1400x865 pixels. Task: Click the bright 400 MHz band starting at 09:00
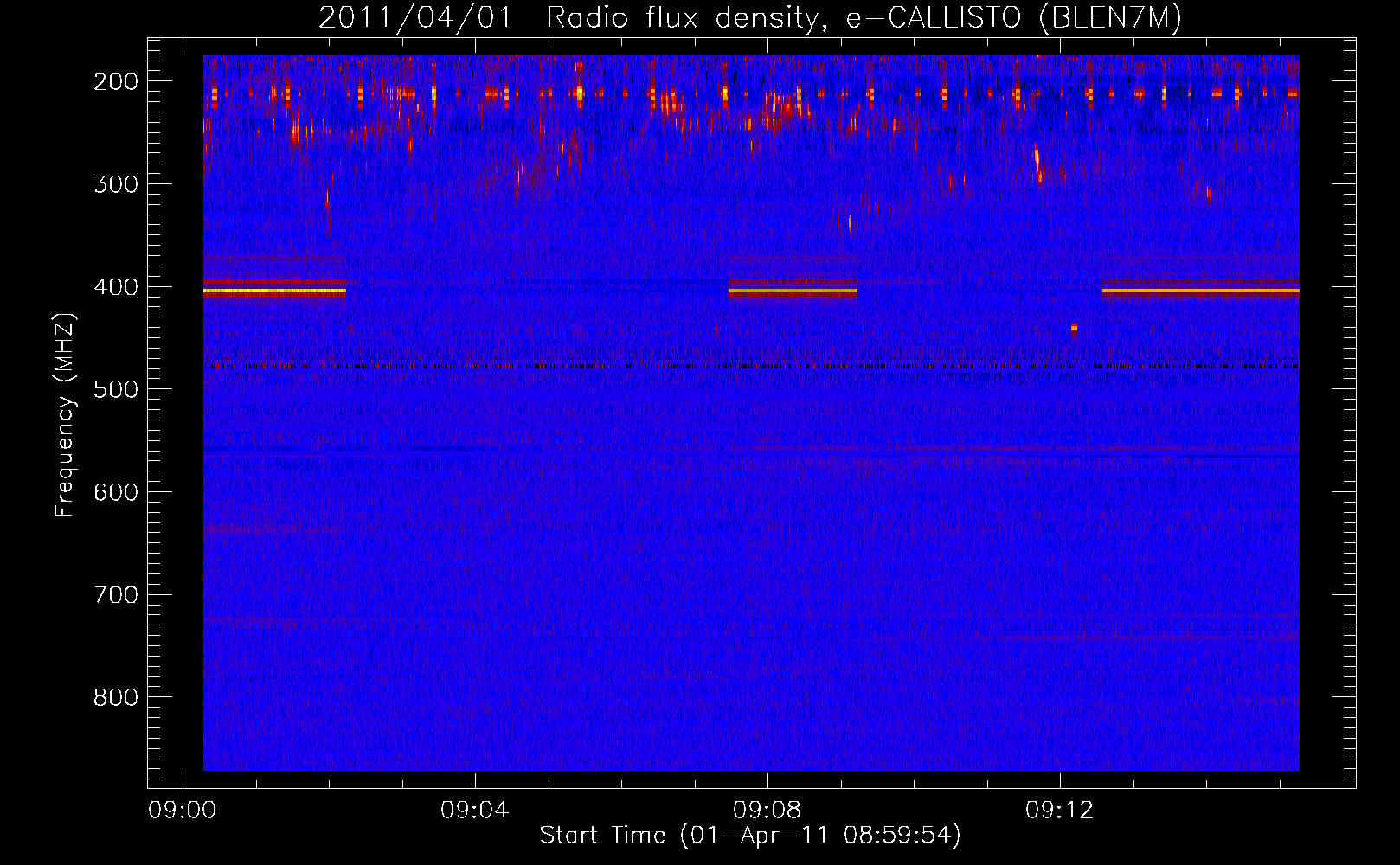click(274, 289)
